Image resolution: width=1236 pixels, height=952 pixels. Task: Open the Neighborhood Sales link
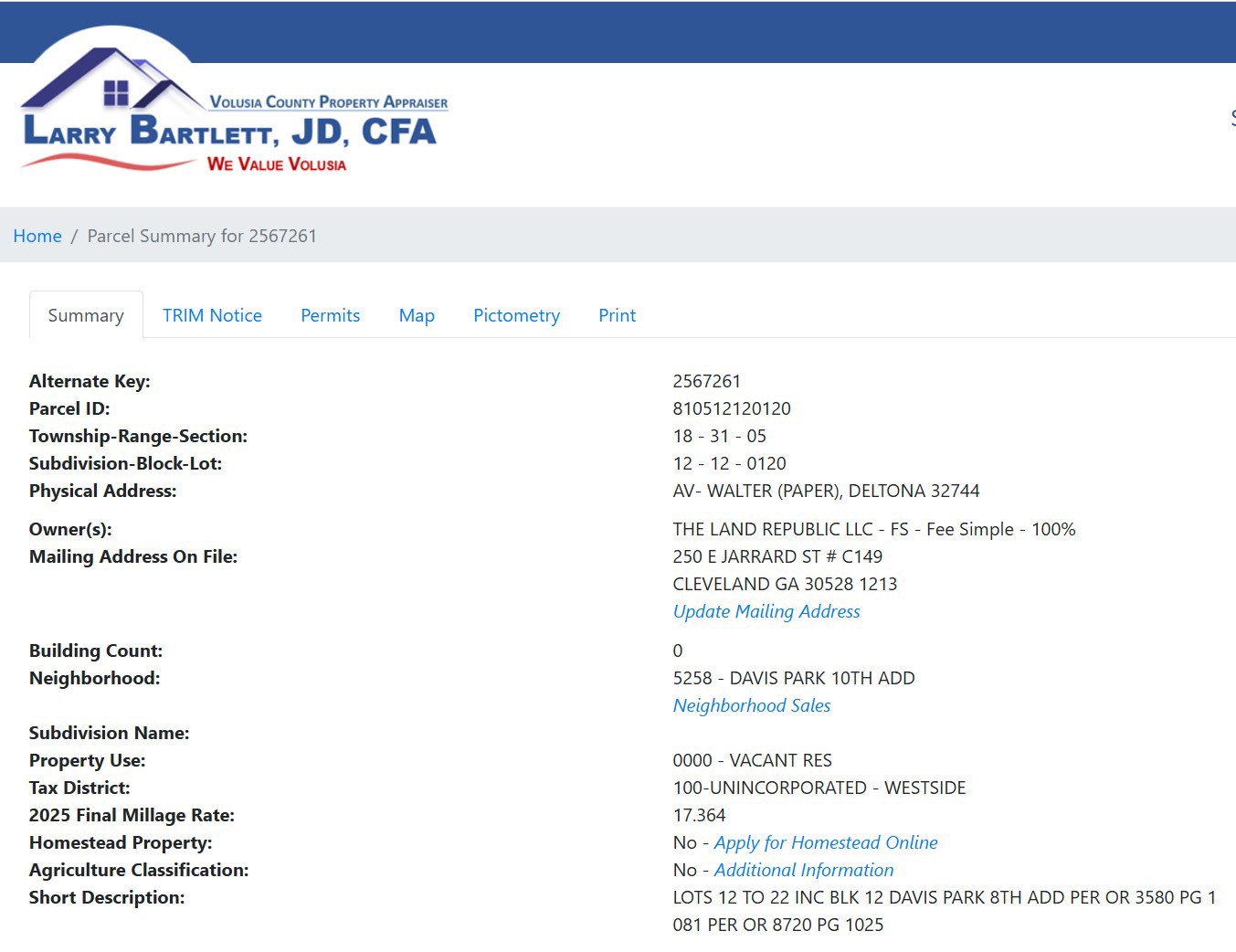point(751,705)
